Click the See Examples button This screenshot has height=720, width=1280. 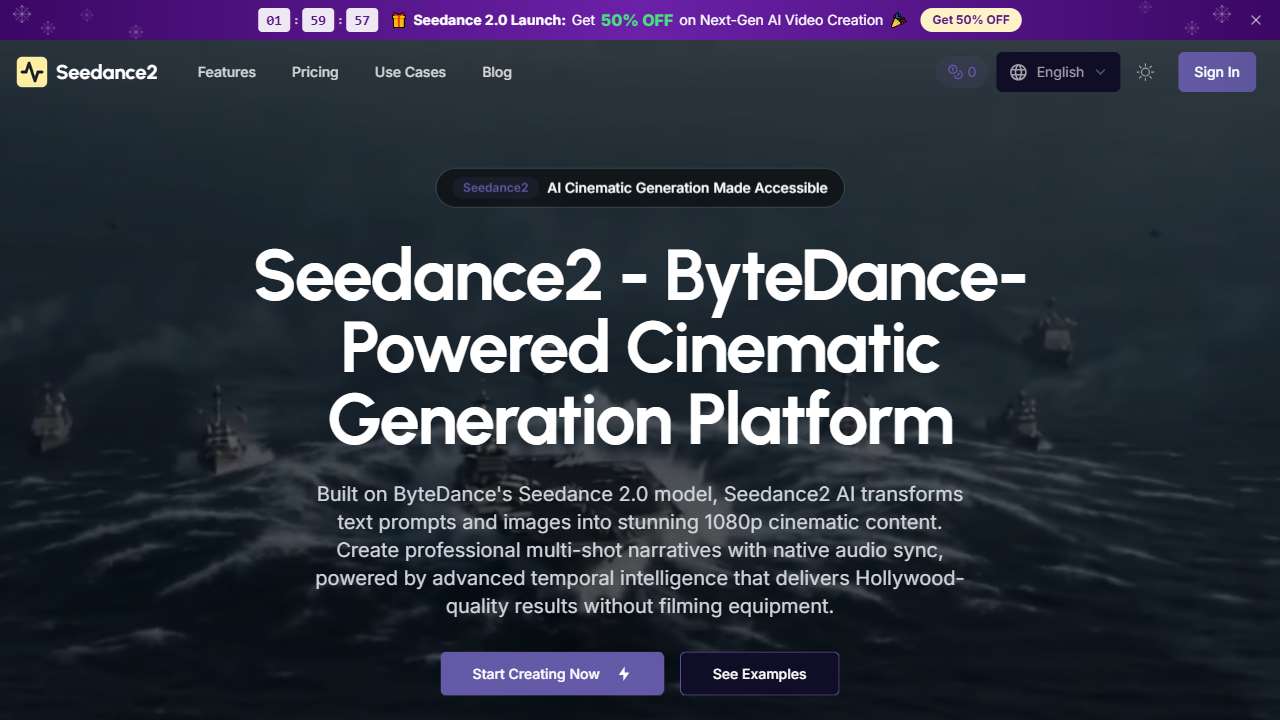(x=759, y=673)
